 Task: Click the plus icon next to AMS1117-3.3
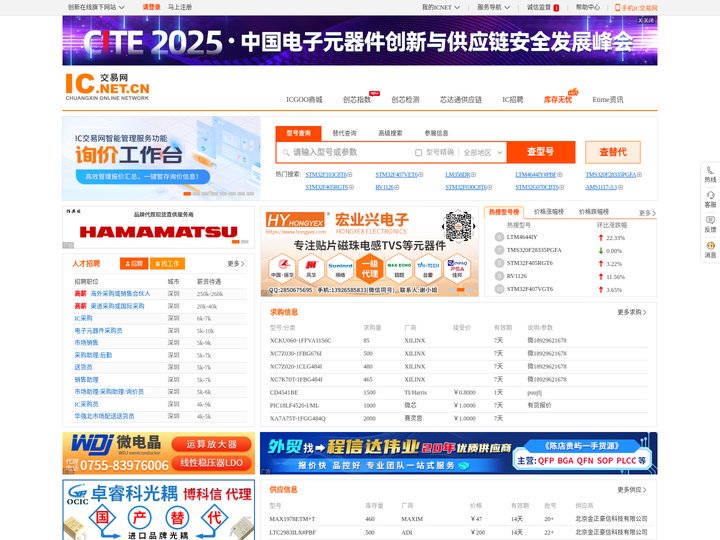coord(620,187)
